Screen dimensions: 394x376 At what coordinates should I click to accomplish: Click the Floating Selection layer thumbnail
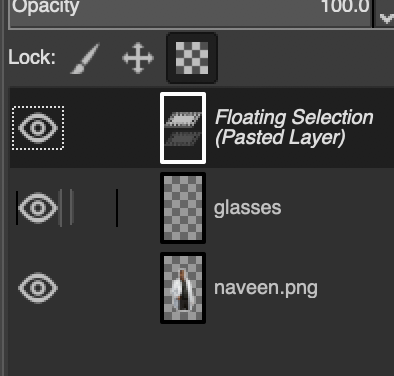[x=183, y=128]
